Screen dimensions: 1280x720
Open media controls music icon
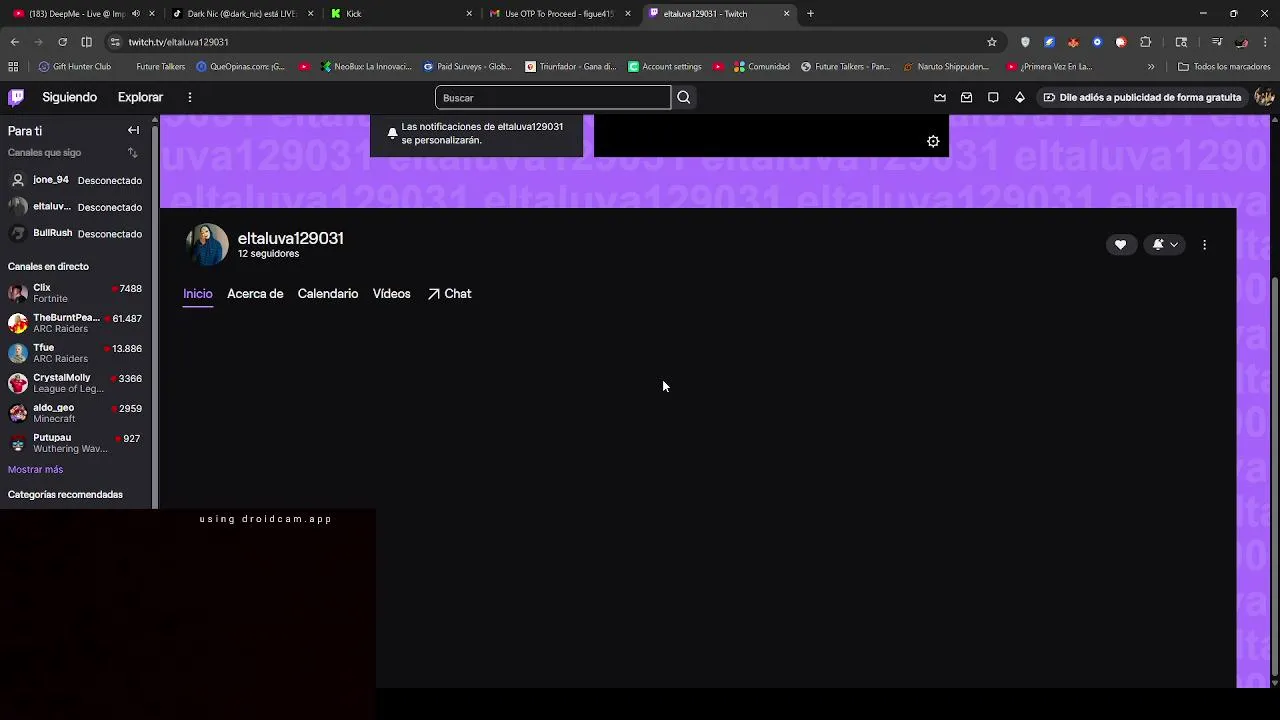click(x=1217, y=42)
